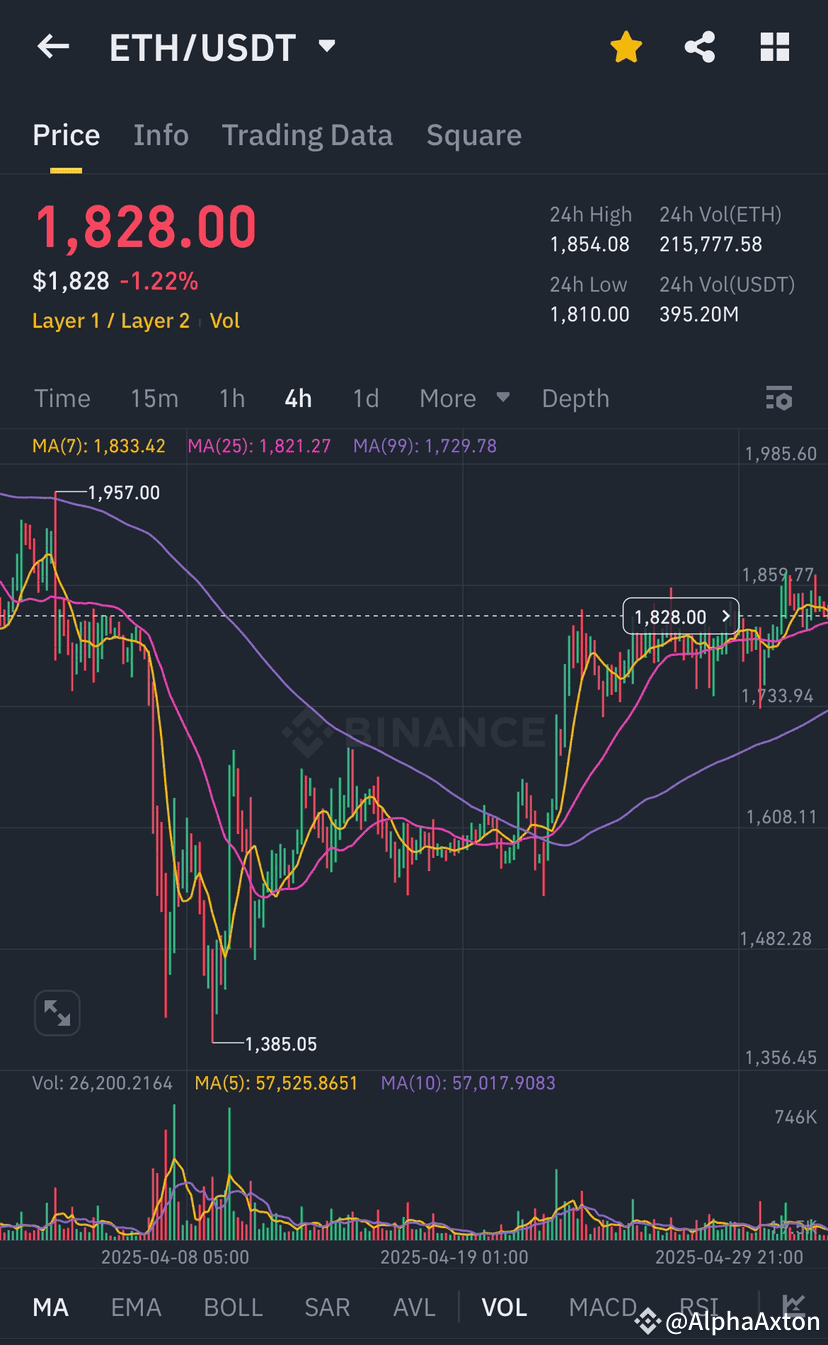
Task: Expand chart to fullscreen icon
Action: click(57, 1014)
